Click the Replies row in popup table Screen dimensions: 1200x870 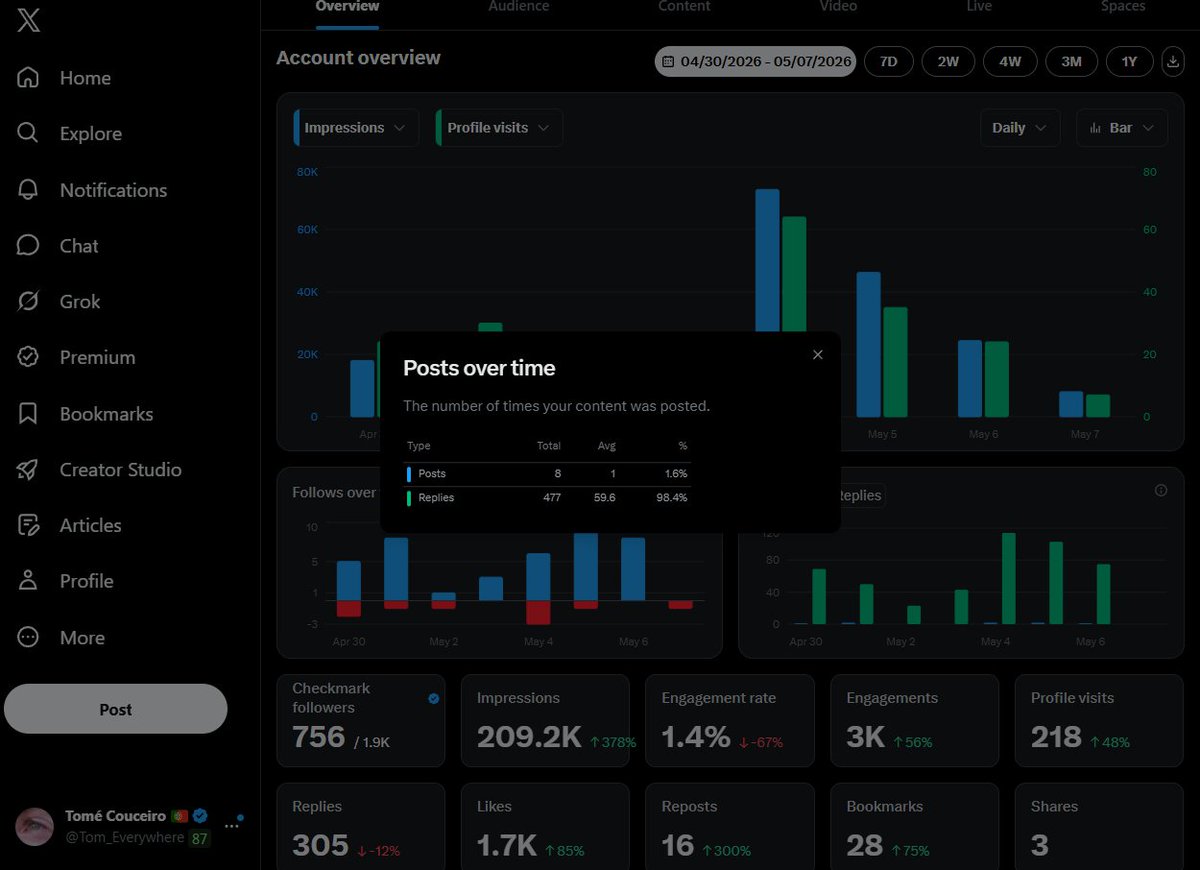point(547,498)
